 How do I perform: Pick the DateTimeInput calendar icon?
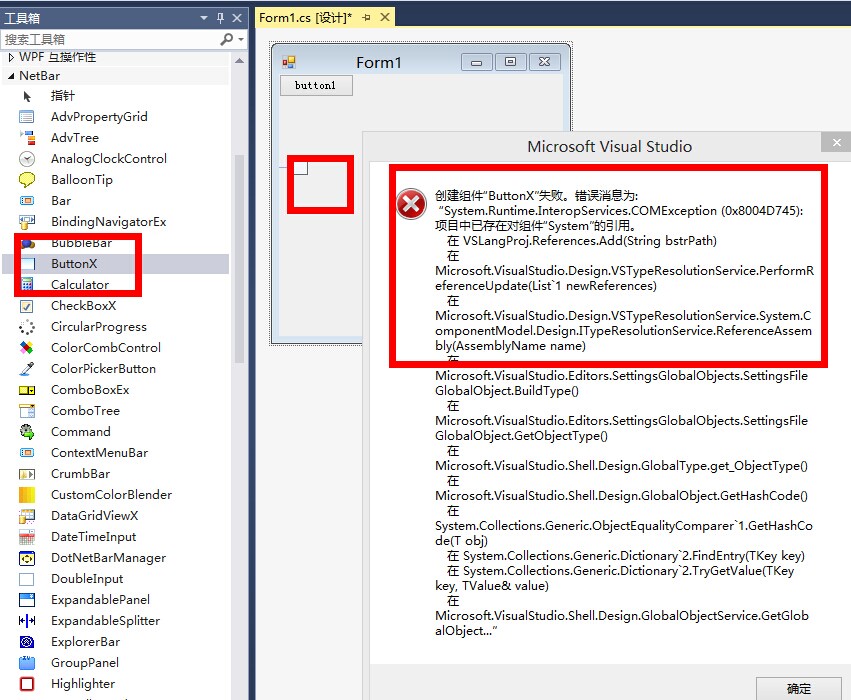pyautogui.click(x=27, y=537)
